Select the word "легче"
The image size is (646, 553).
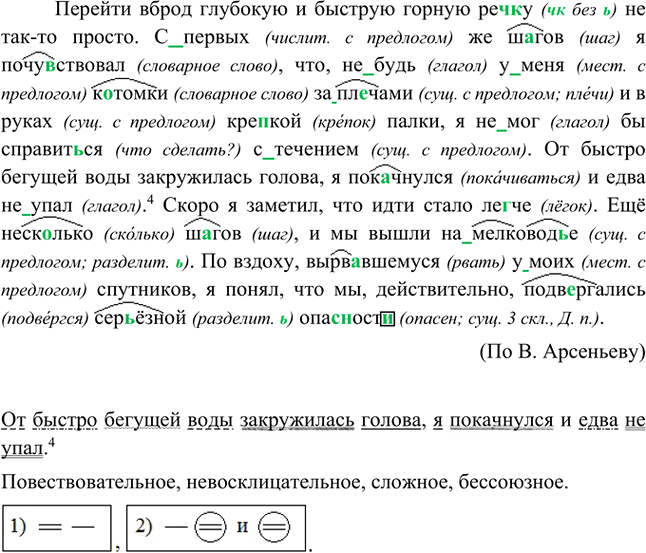[506, 206]
